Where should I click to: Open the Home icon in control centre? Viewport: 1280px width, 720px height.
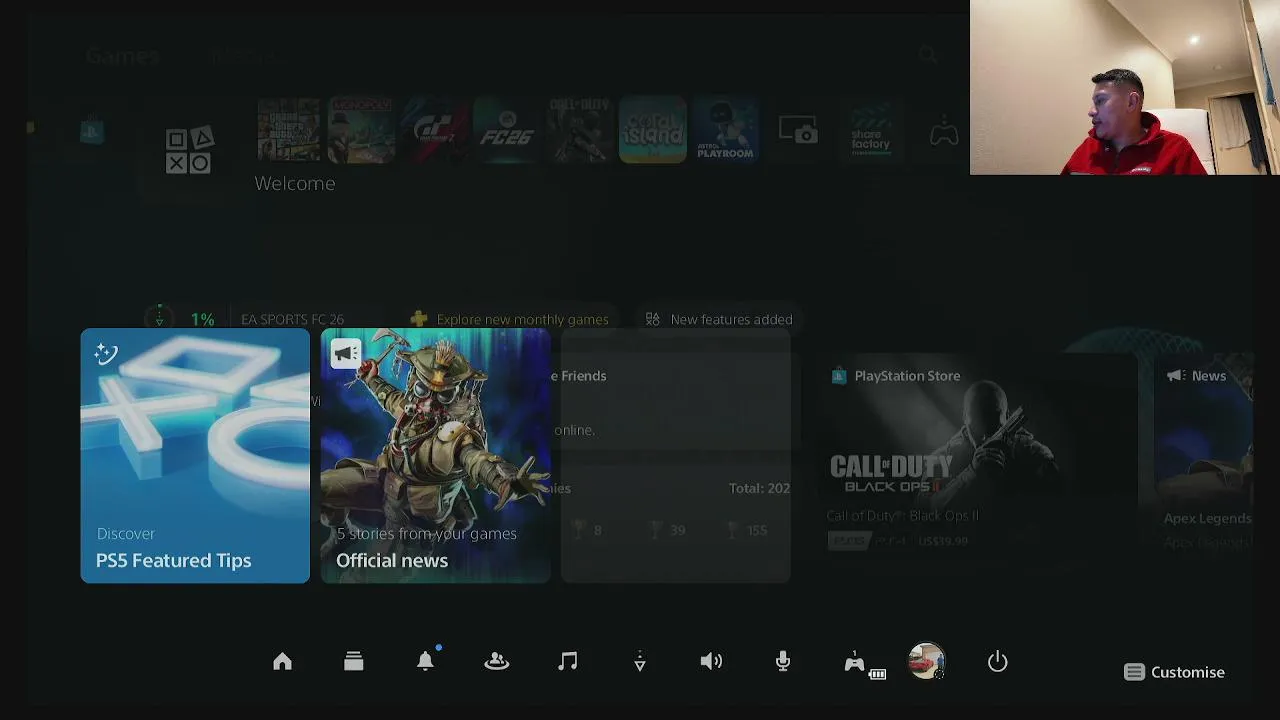click(x=282, y=662)
